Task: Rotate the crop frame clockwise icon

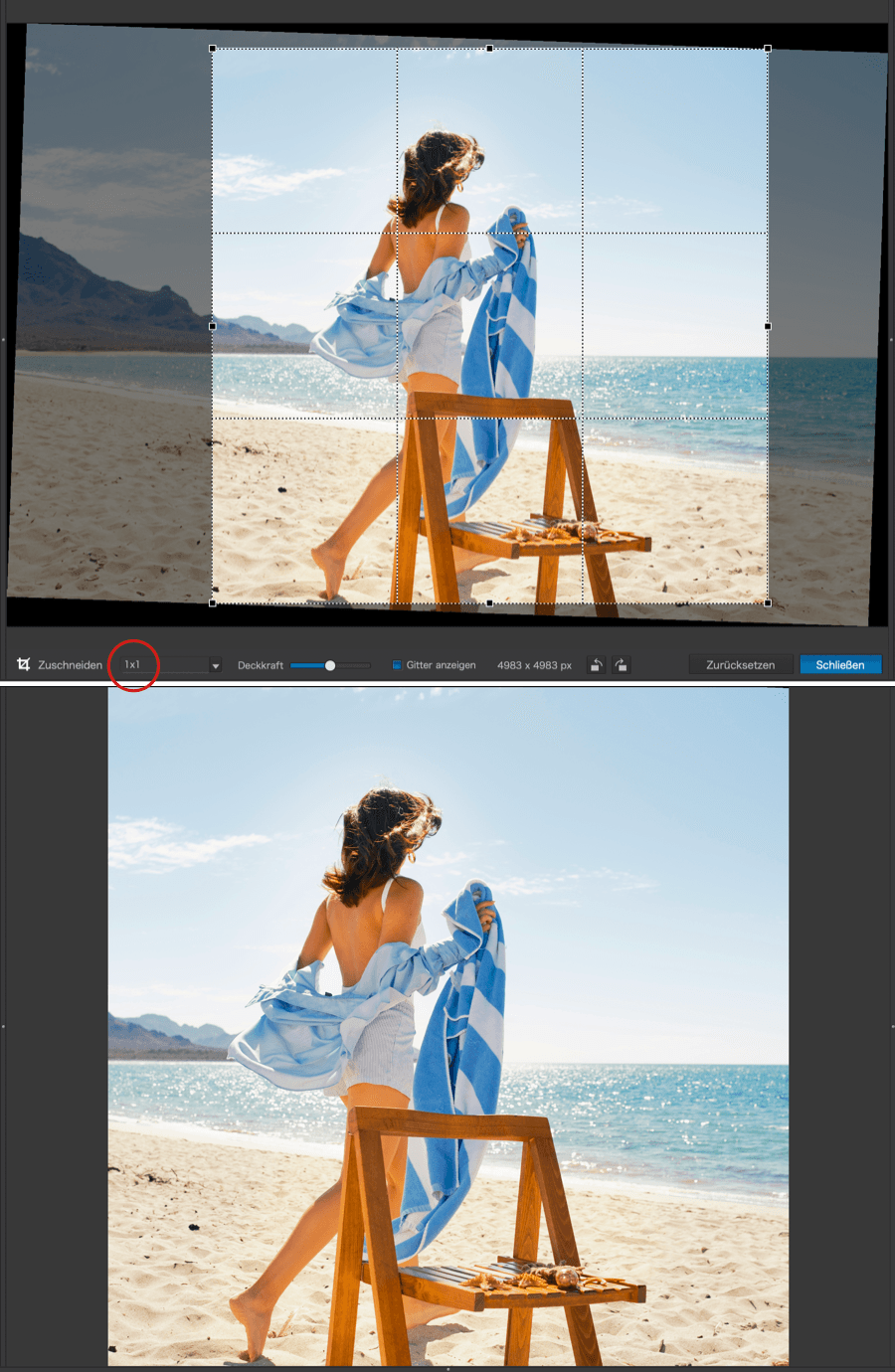Action: tap(622, 665)
